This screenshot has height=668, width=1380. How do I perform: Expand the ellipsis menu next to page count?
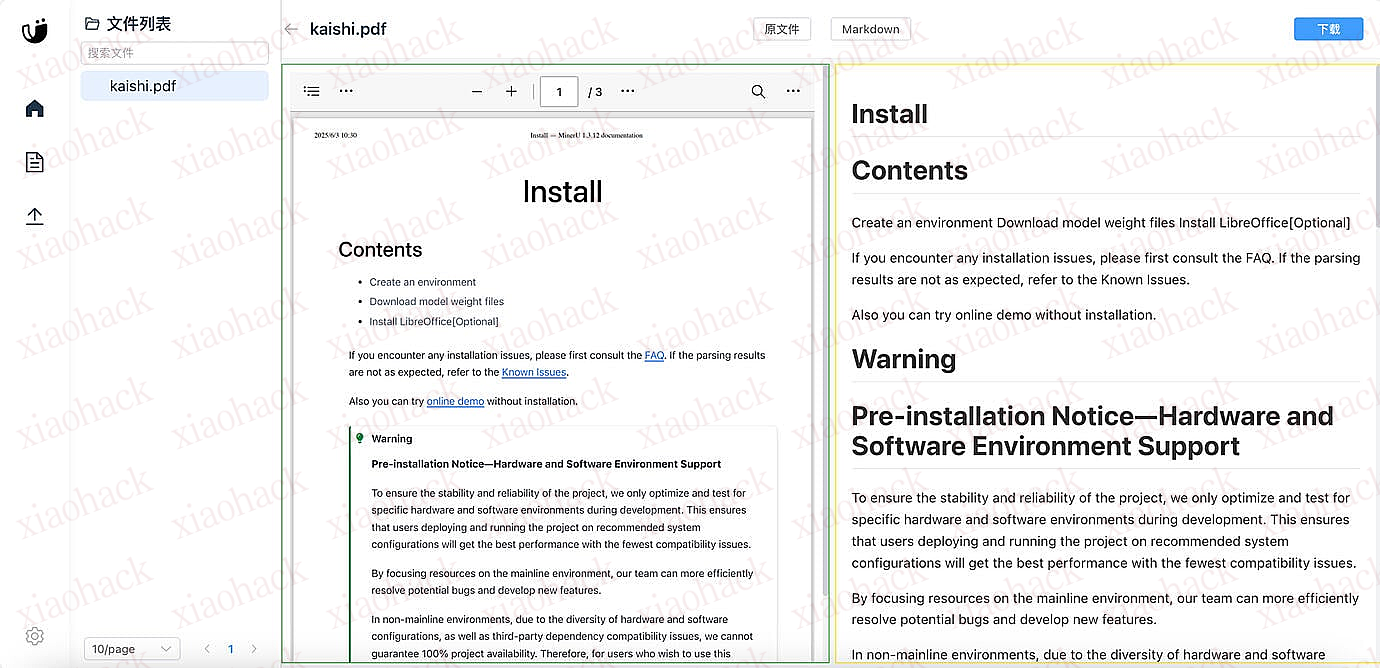[x=627, y=91]
